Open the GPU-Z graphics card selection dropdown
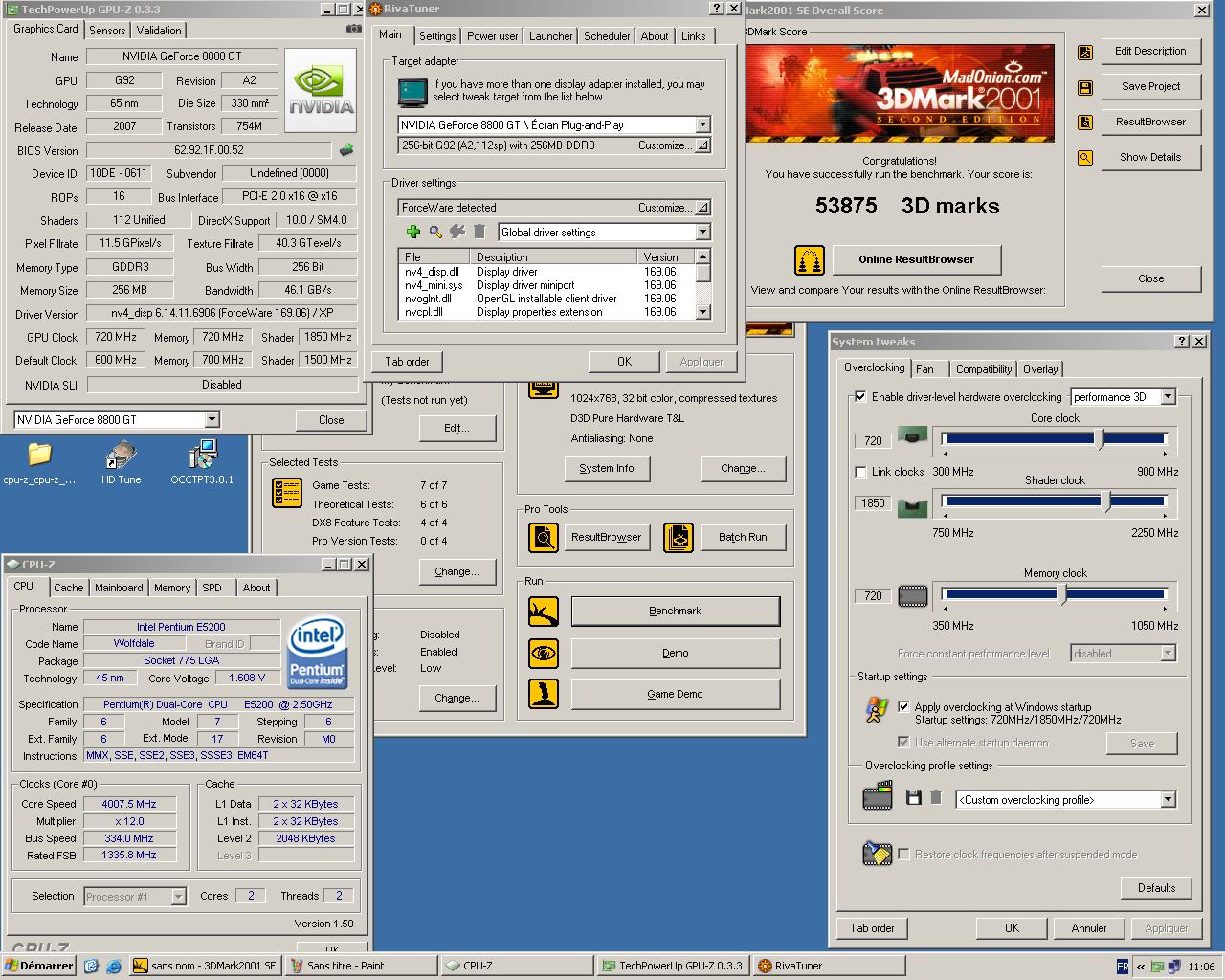 (212, 419)
